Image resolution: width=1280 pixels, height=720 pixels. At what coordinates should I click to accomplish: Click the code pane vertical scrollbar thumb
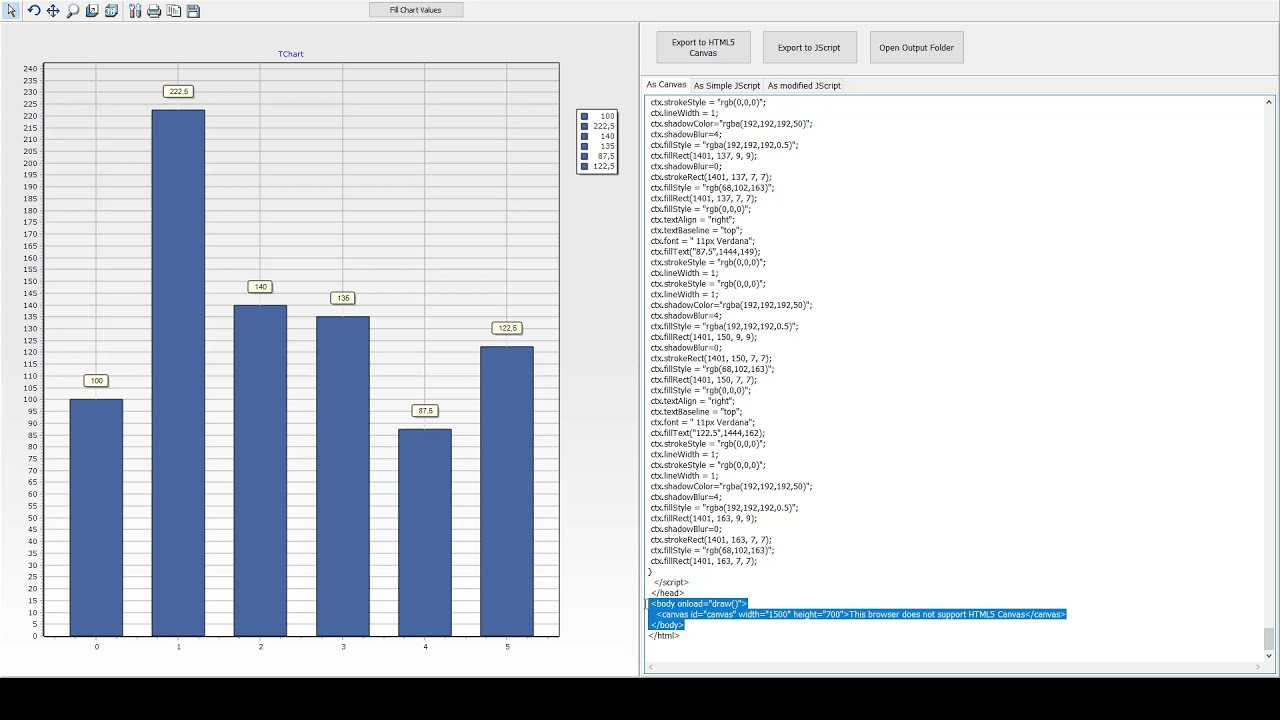(1269, 639)
